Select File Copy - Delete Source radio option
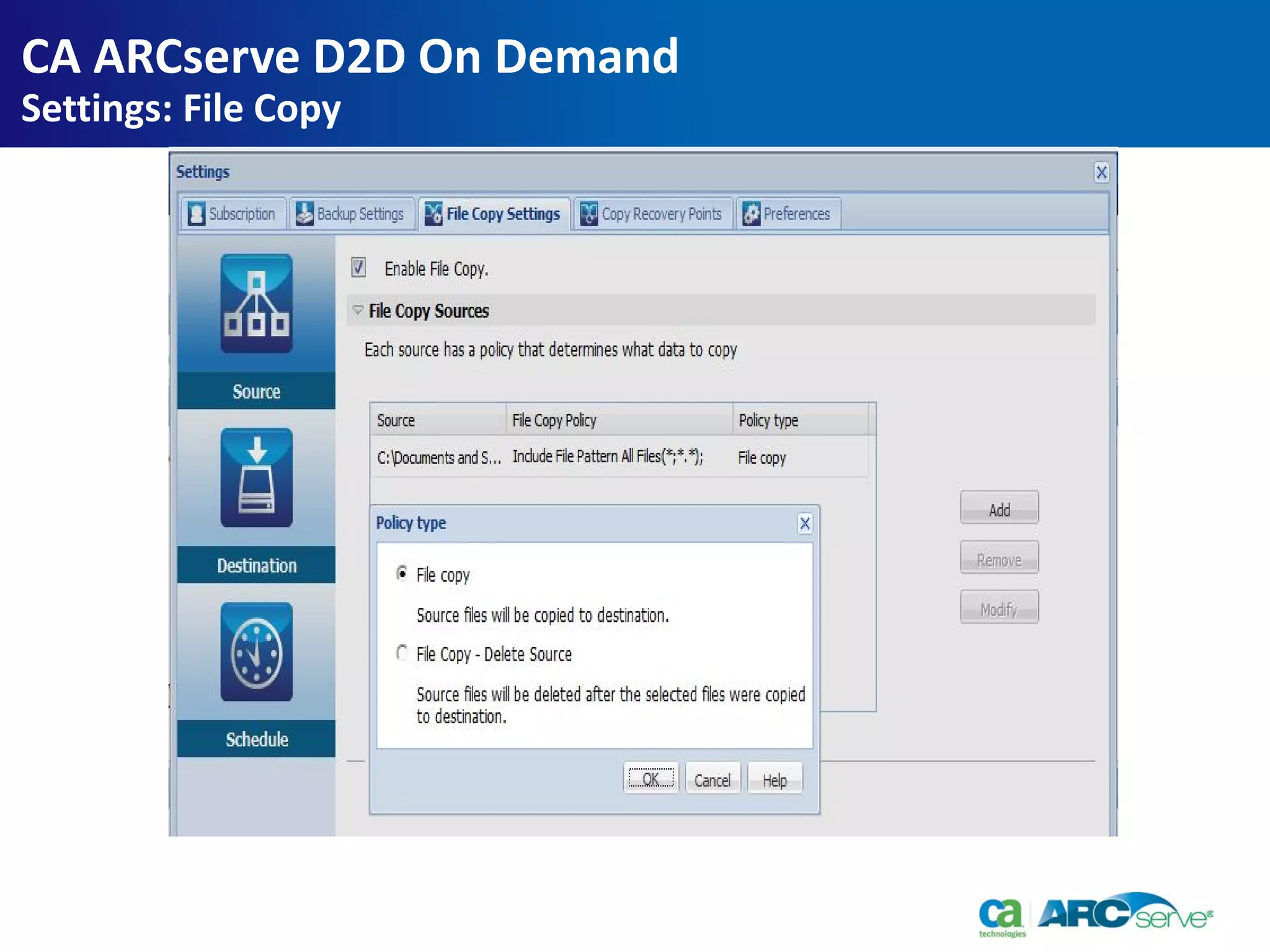This screenshot has height=952, width=1270. coord(402,653)
